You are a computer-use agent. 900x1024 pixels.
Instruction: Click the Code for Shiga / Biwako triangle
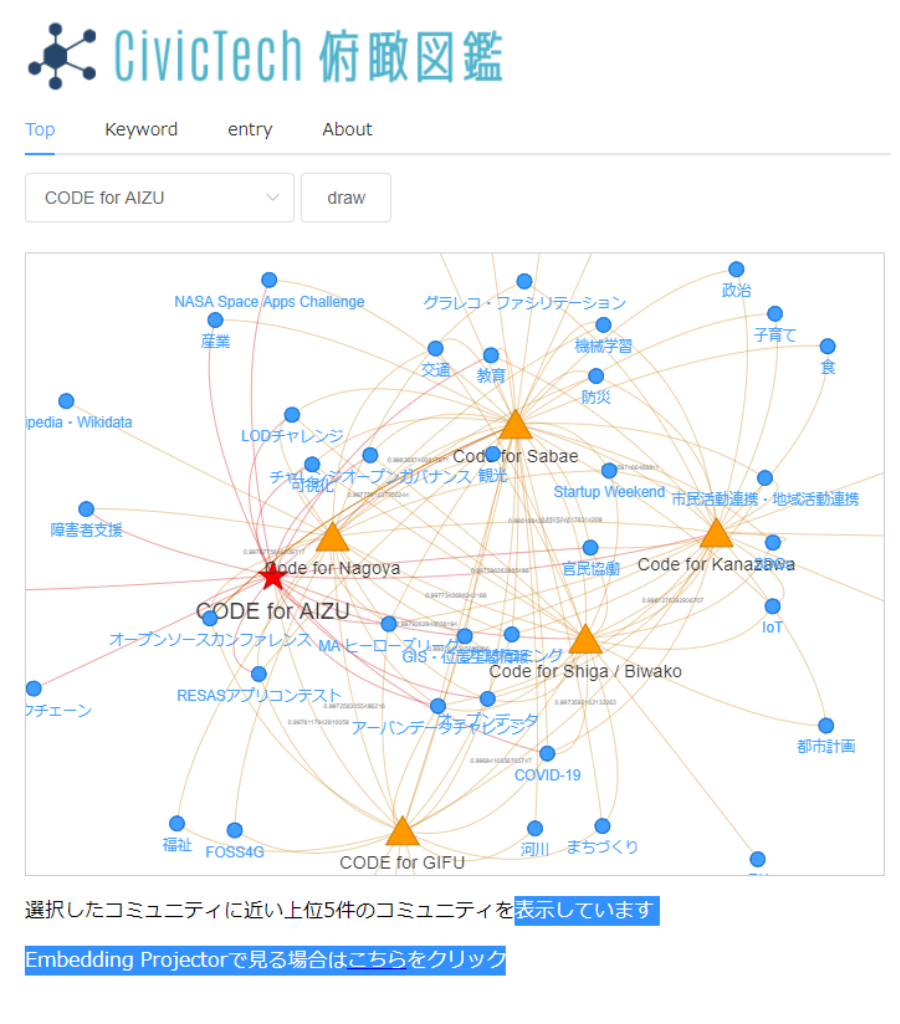click(x=585, y=639)
